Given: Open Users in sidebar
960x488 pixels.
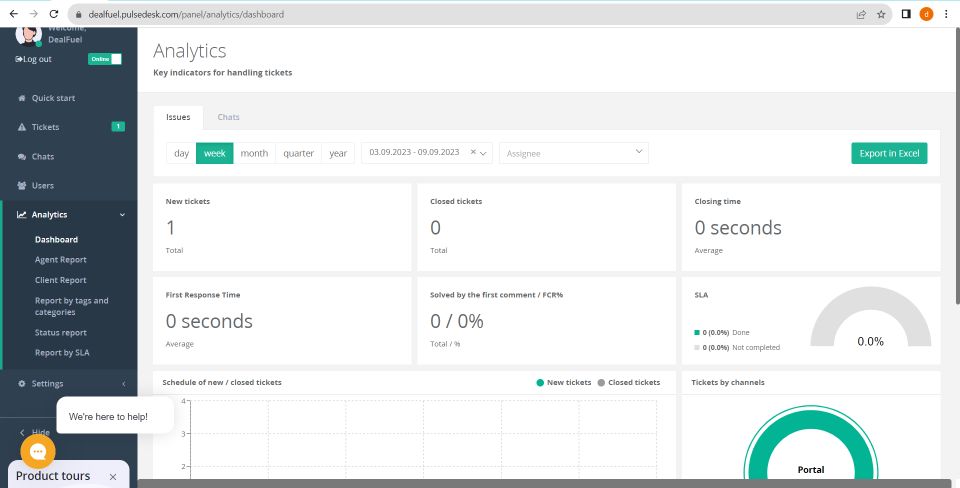Looking at the screenshot, I should pos(43,186).
